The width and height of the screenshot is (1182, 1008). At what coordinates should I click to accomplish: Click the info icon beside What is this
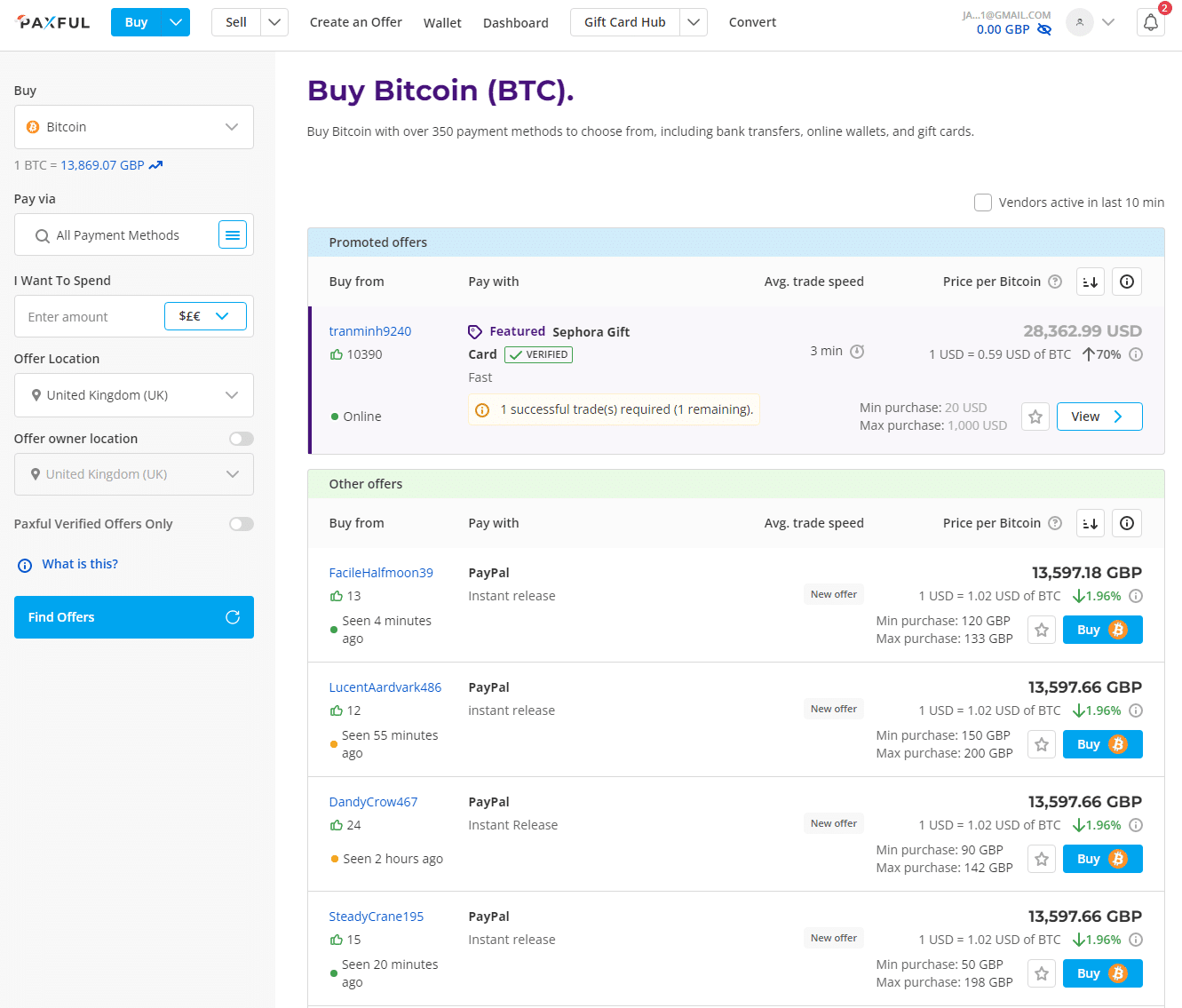25,565
